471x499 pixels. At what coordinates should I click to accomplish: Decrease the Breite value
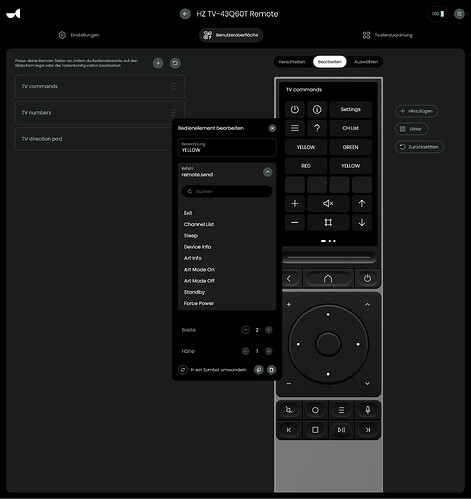245,330
